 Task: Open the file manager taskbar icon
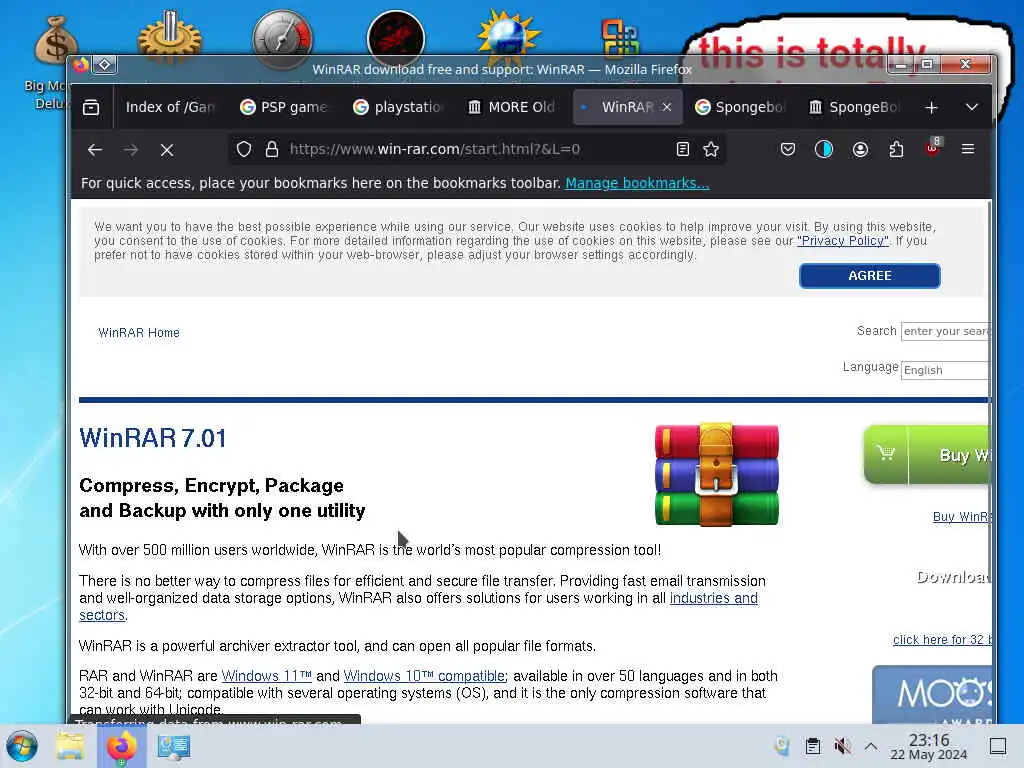(x=70, y=746)
